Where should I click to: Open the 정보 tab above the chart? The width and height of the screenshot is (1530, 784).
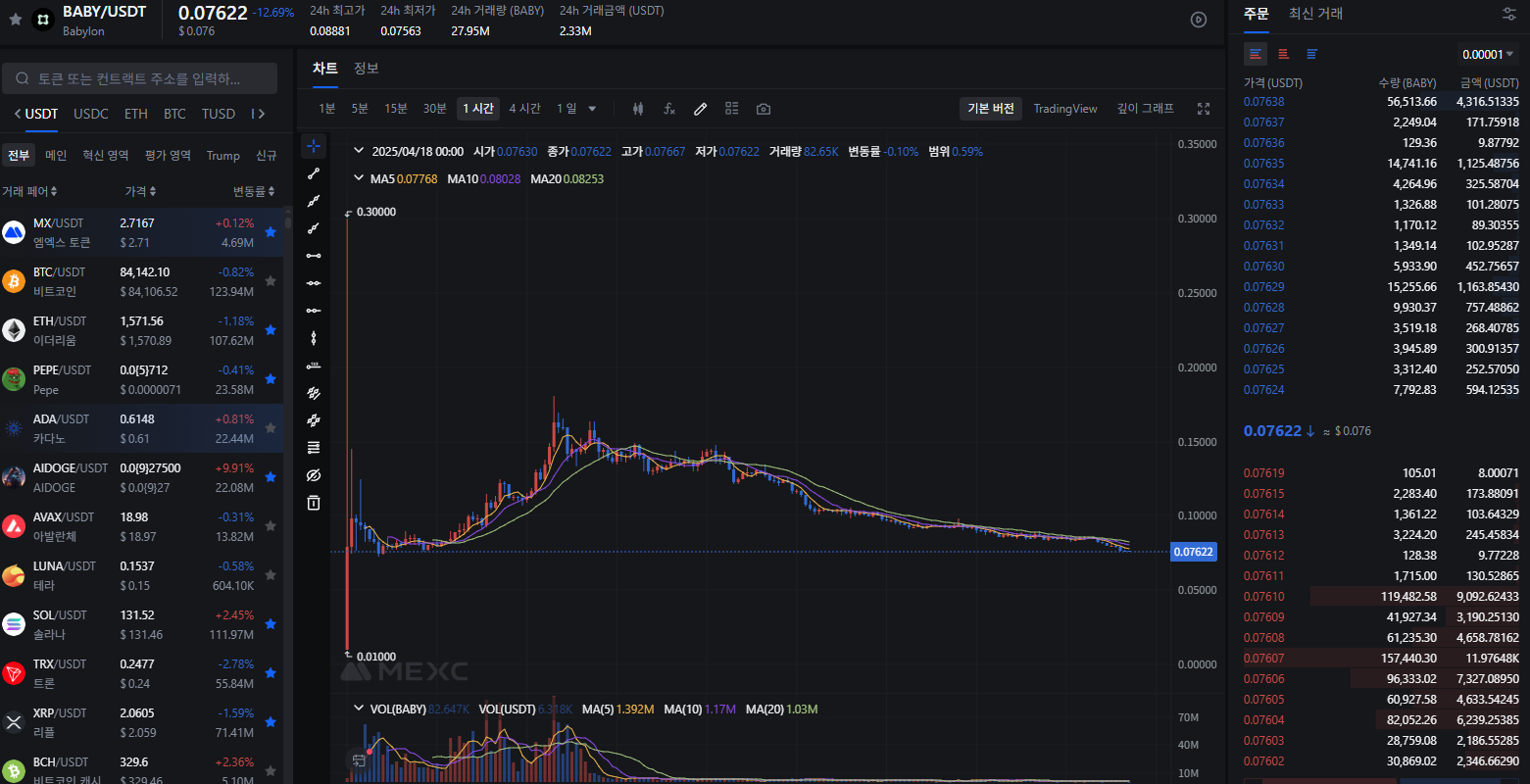(366, 69)
